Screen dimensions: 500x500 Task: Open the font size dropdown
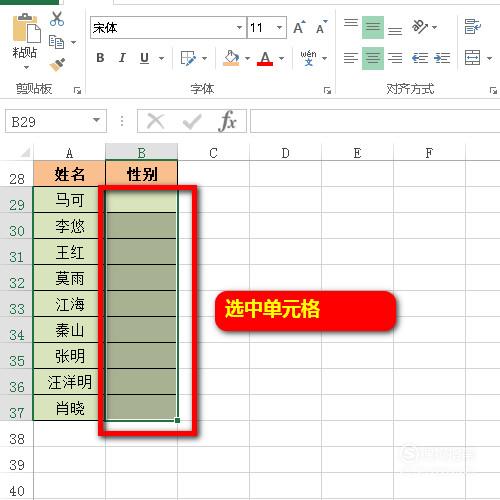[279, 27]
